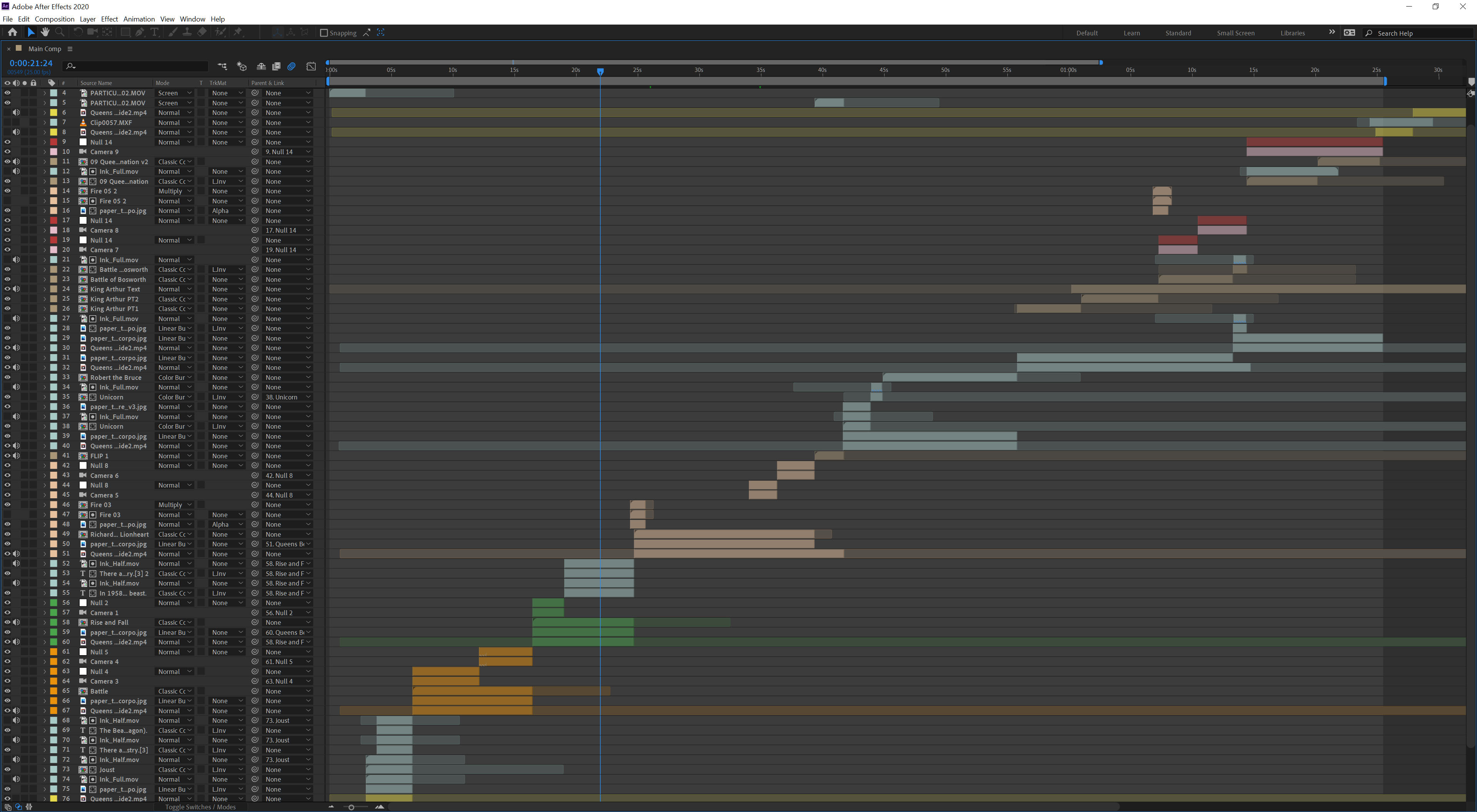Toggle visibility of layer 58 Rise and Fall
Screen dimensions: 1477x812
point(7,622)
